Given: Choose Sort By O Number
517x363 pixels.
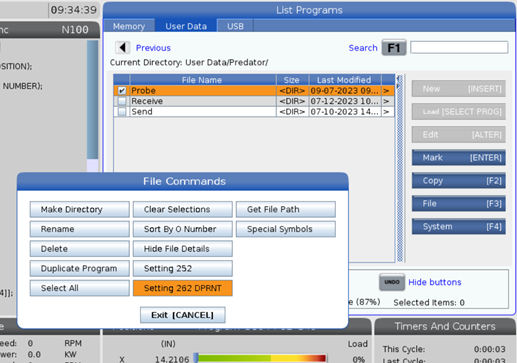Looking at the screenshot, I should click(x=183, y=229).
